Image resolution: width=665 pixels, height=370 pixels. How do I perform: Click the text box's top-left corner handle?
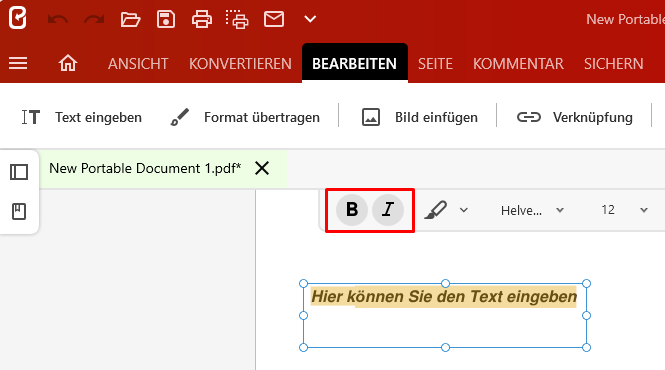[x=303, y=283]
